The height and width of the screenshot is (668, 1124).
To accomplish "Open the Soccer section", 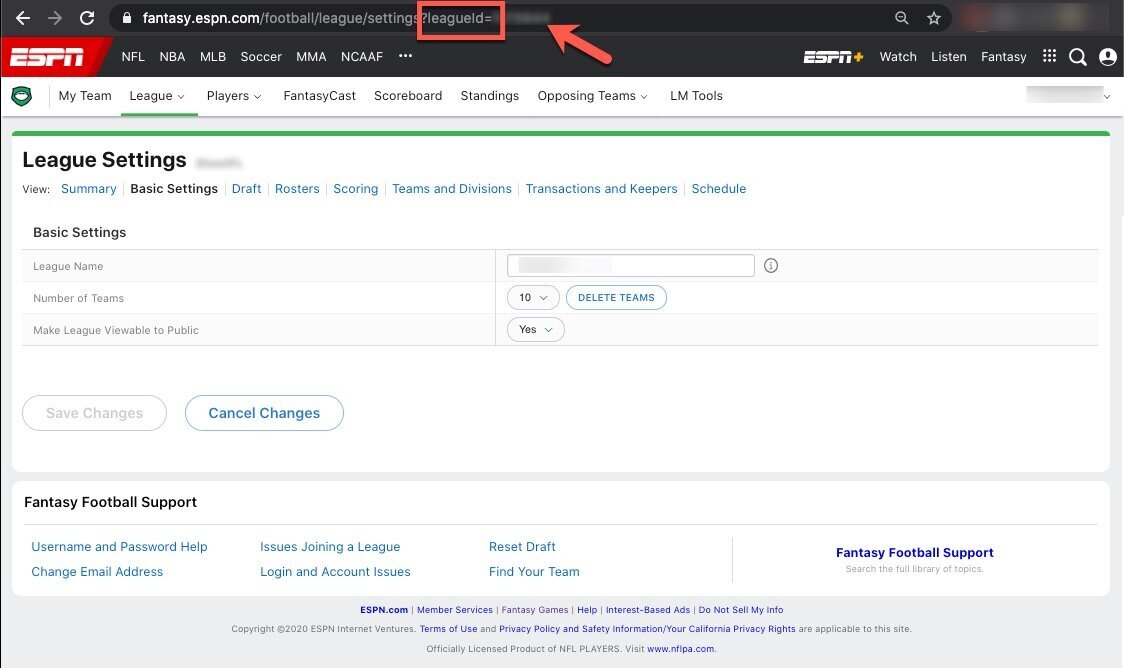I will [261, 57].
